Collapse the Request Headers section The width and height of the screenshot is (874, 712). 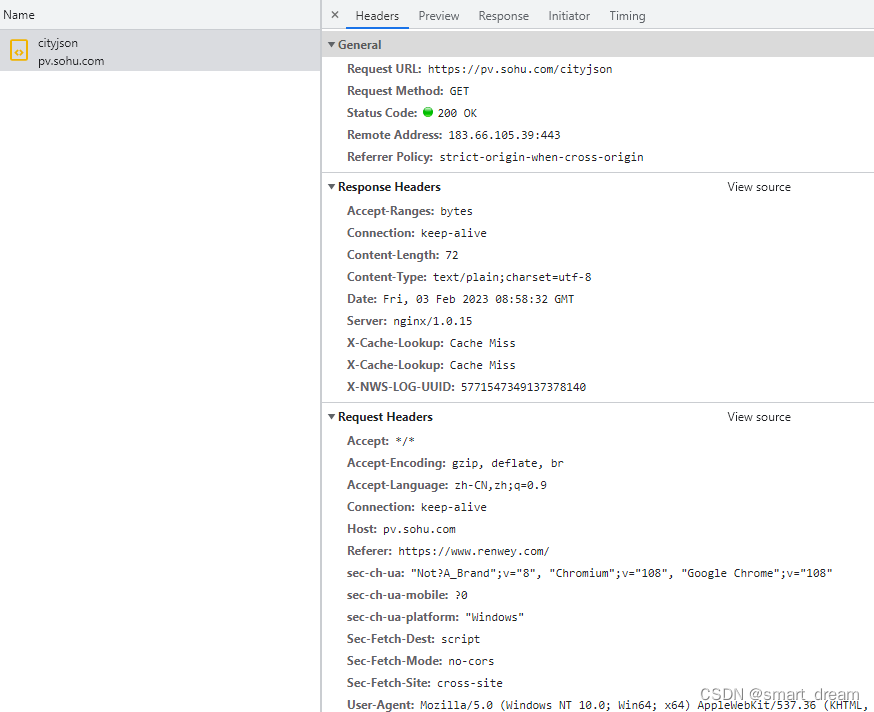click(x=332, y=417)
